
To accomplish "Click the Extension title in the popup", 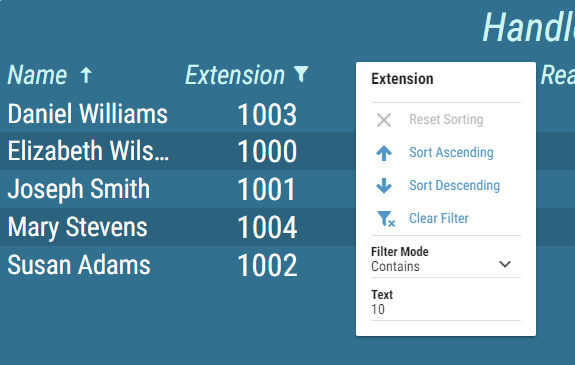I will [402, 79].
